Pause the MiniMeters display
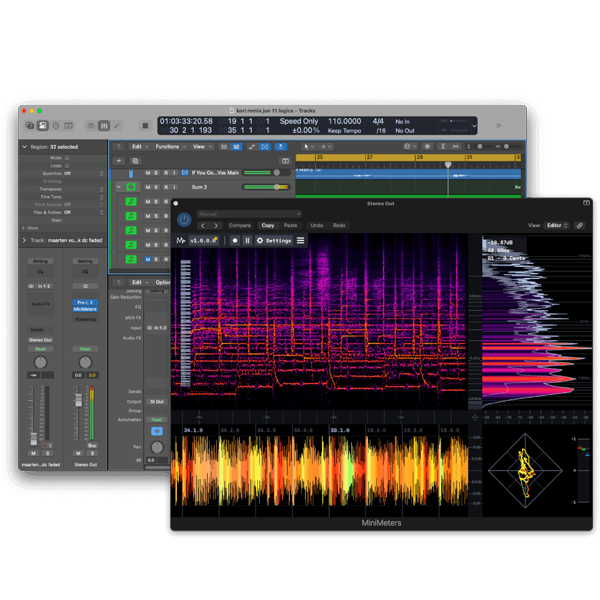600x600 pixels. click(x=247, y=240)
